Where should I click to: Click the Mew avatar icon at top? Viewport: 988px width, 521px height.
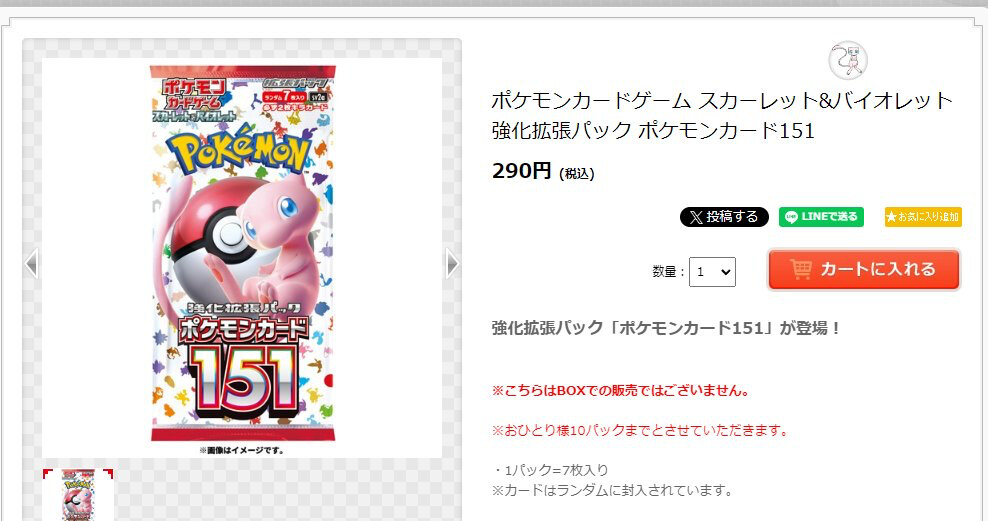pos(847,60)
